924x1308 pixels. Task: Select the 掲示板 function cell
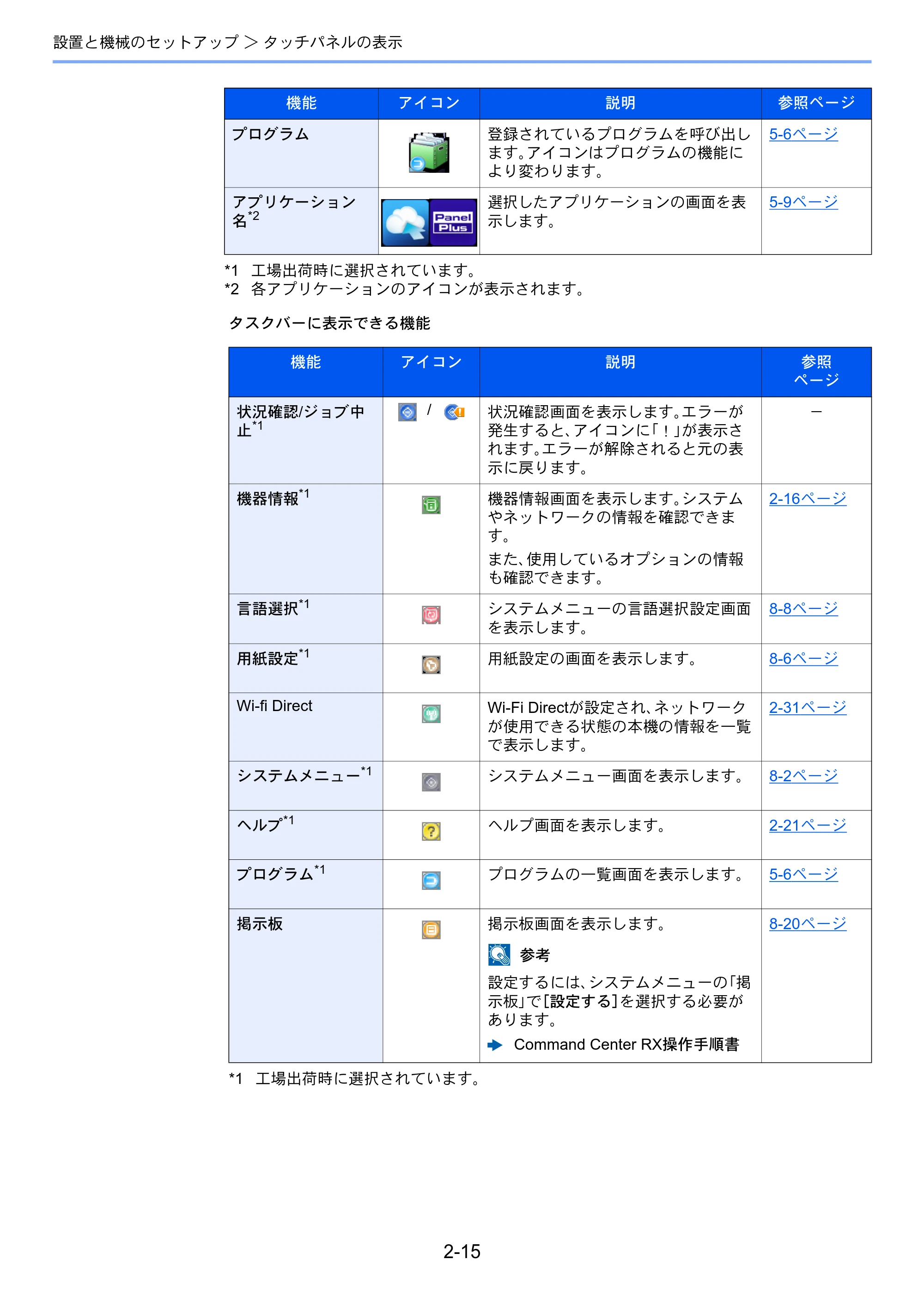coord(306,986)
